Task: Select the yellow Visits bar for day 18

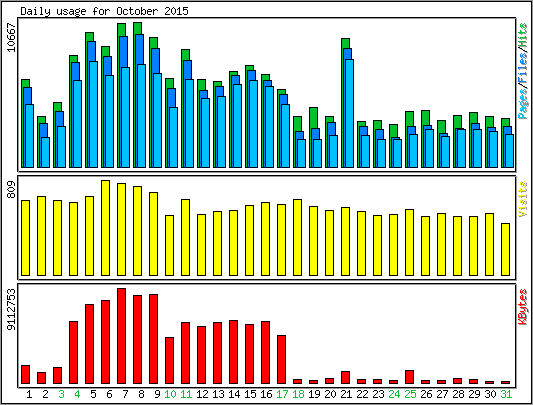Action: coord(297,237)
